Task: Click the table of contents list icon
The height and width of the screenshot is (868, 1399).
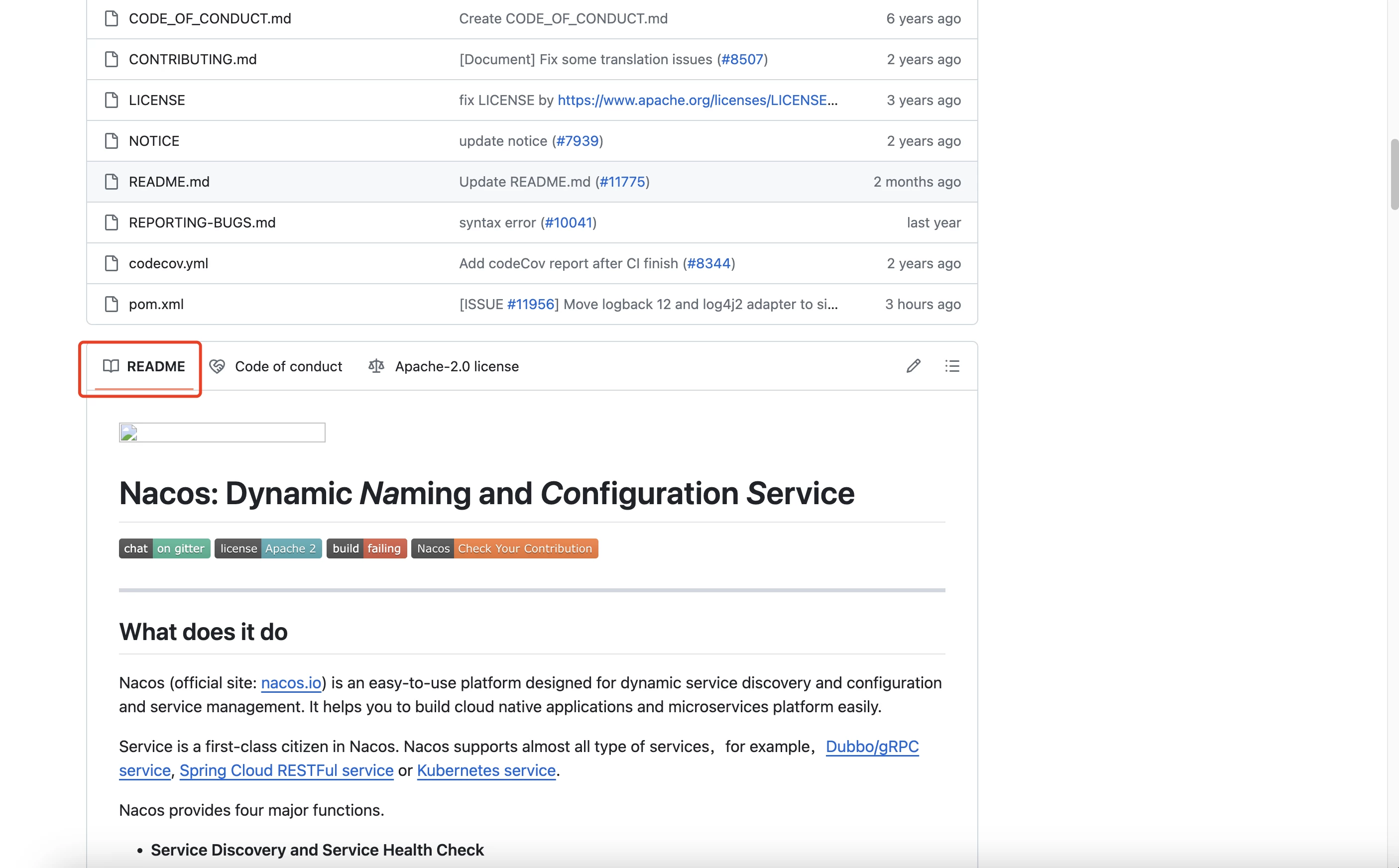Action: pyautogui.click(x=952, y=366)
